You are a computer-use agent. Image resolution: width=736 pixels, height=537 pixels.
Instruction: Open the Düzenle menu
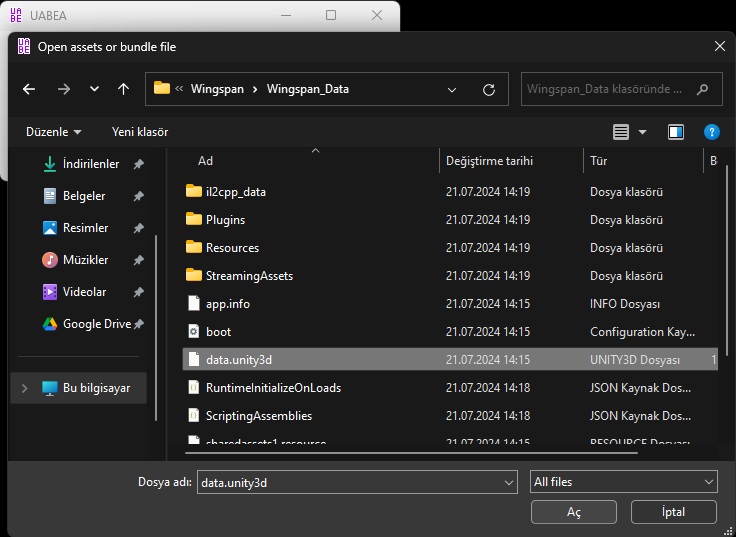[54, 132]
